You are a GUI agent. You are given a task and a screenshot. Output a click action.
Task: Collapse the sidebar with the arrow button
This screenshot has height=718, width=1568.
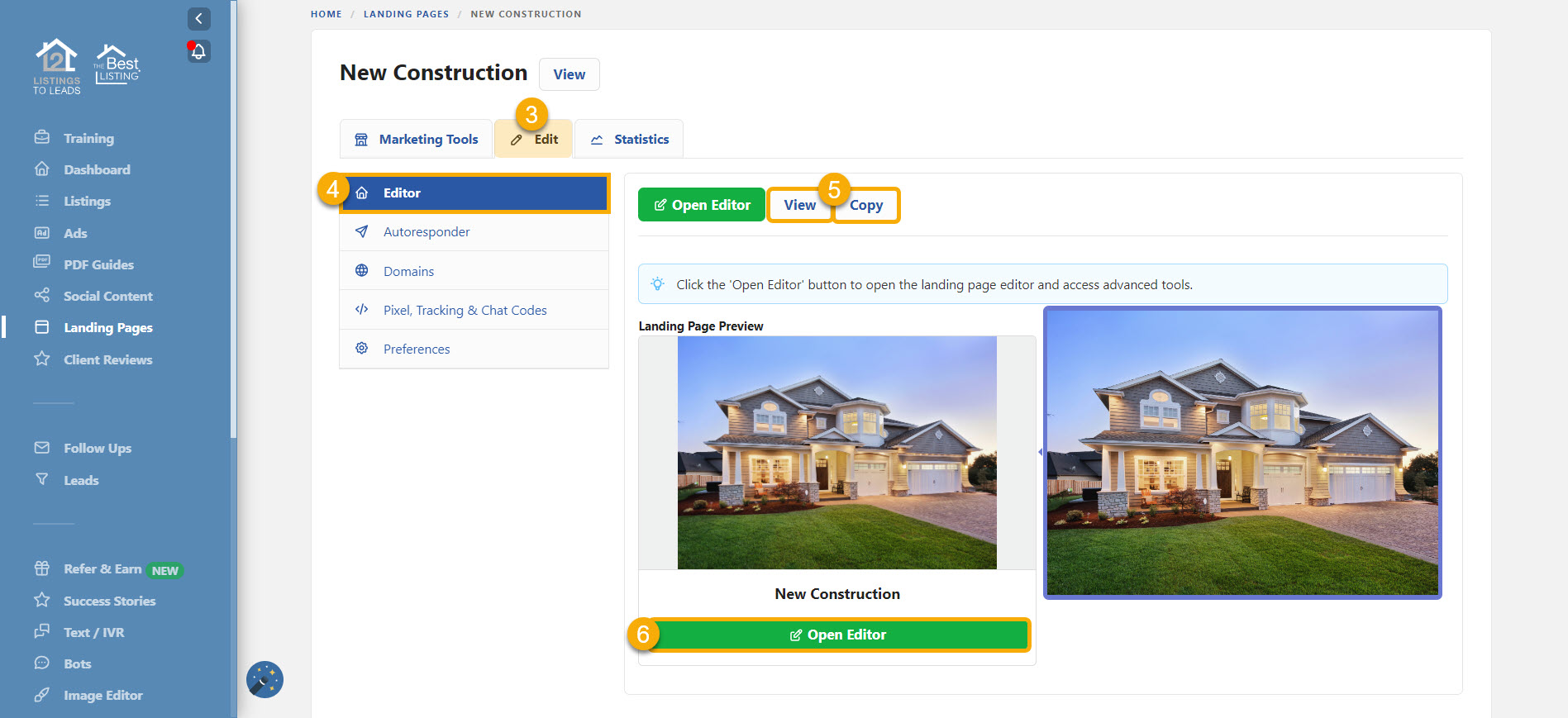point(198,18)
